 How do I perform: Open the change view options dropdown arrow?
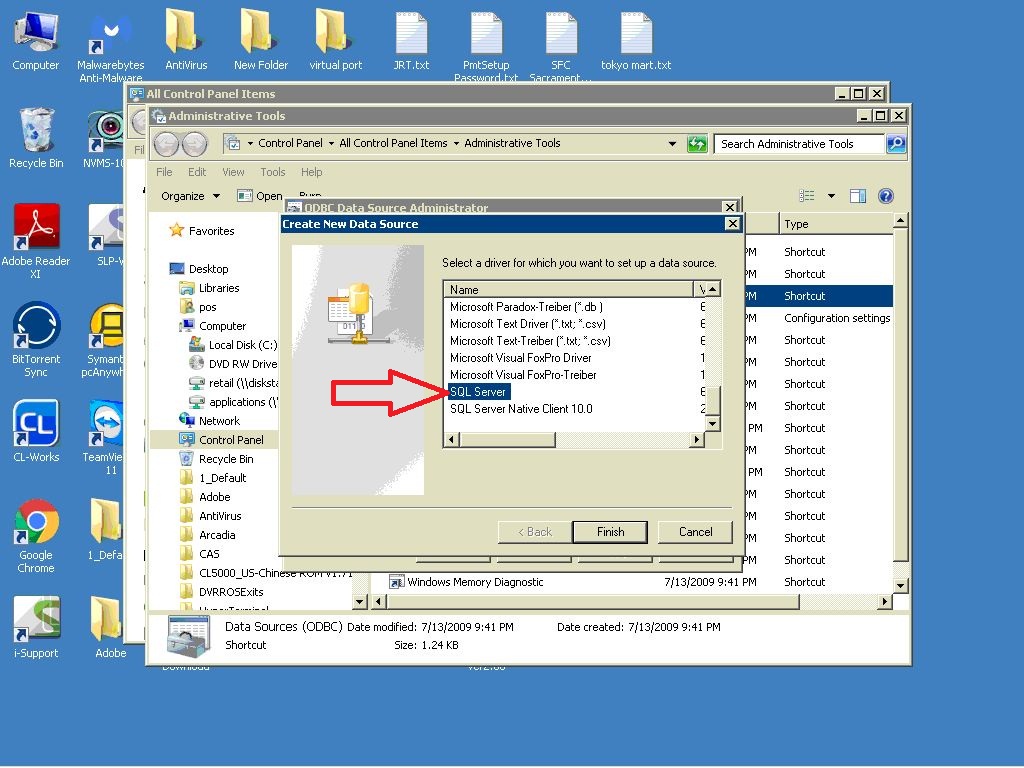click(831, 196)
